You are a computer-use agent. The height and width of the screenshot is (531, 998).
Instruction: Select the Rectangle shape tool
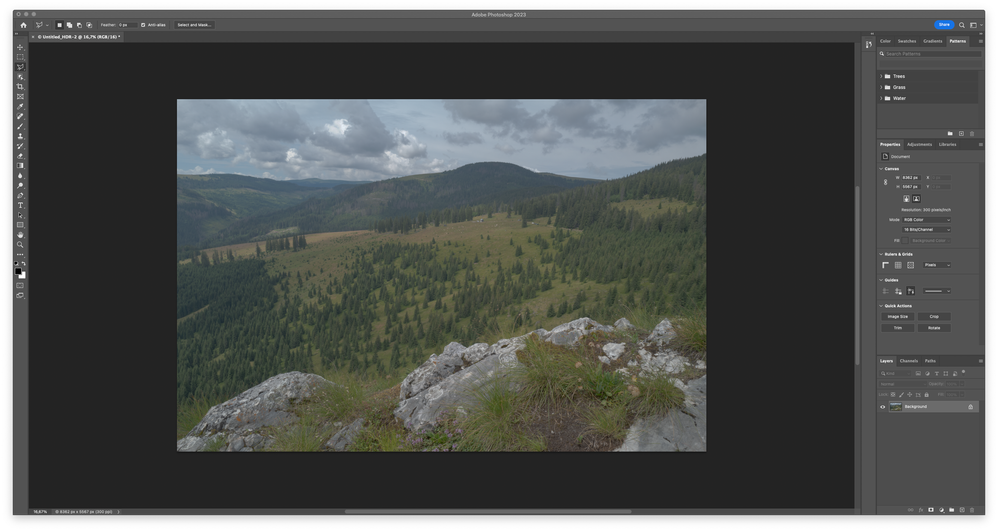coord(20,225)
